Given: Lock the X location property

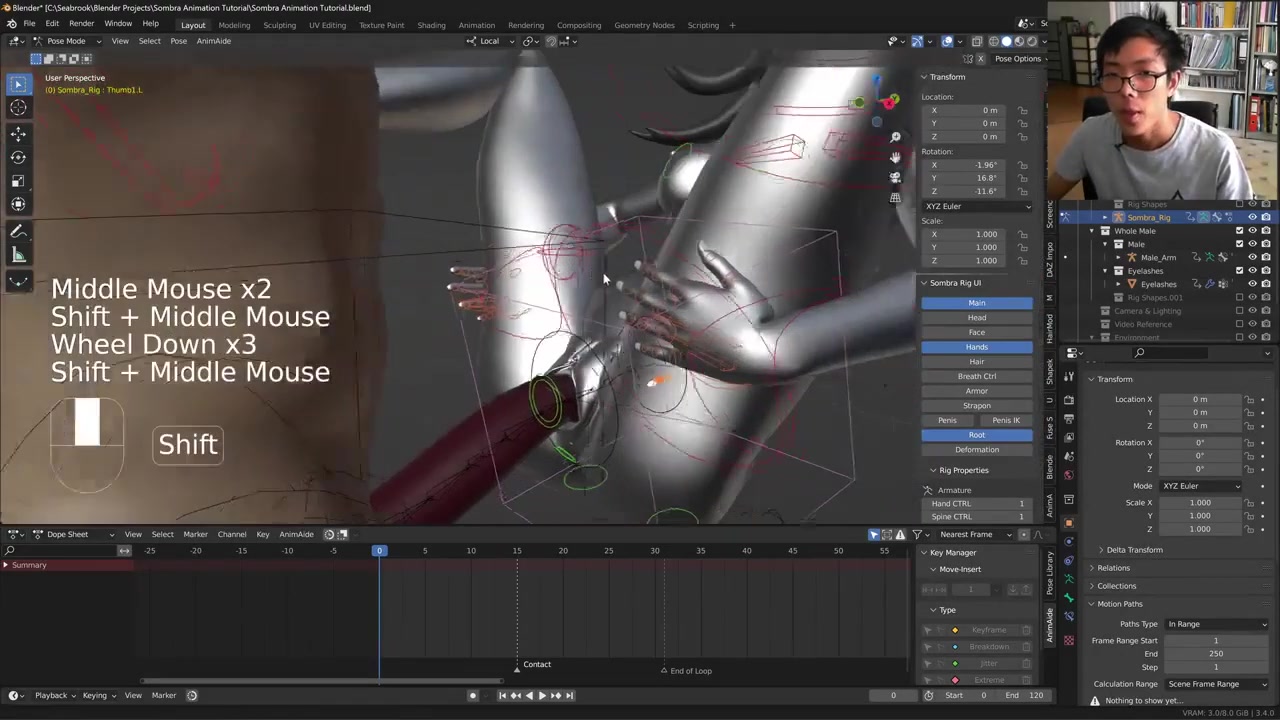Looking at the screenshot, I should (1022, 110).
